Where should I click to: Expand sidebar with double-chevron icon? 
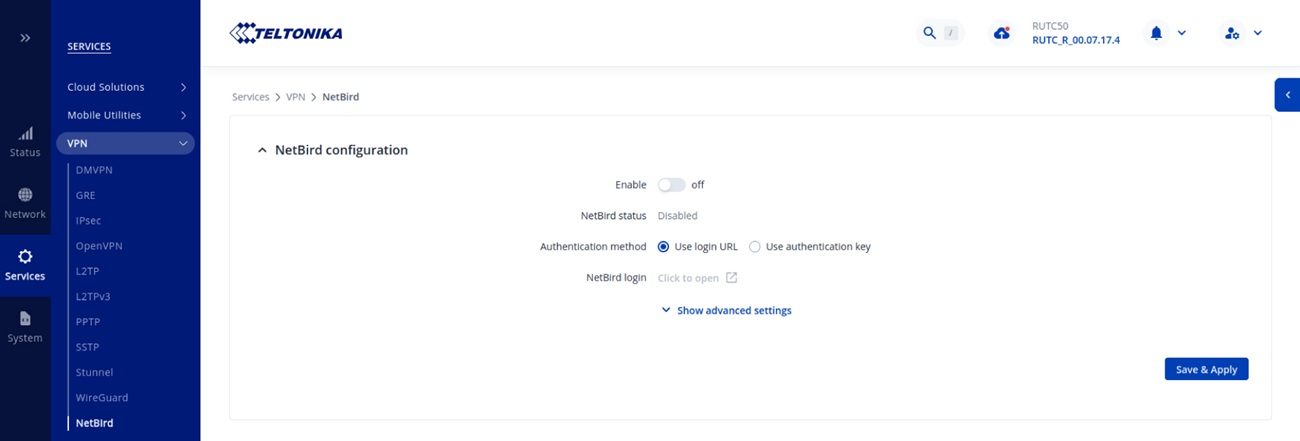[25, 38]
